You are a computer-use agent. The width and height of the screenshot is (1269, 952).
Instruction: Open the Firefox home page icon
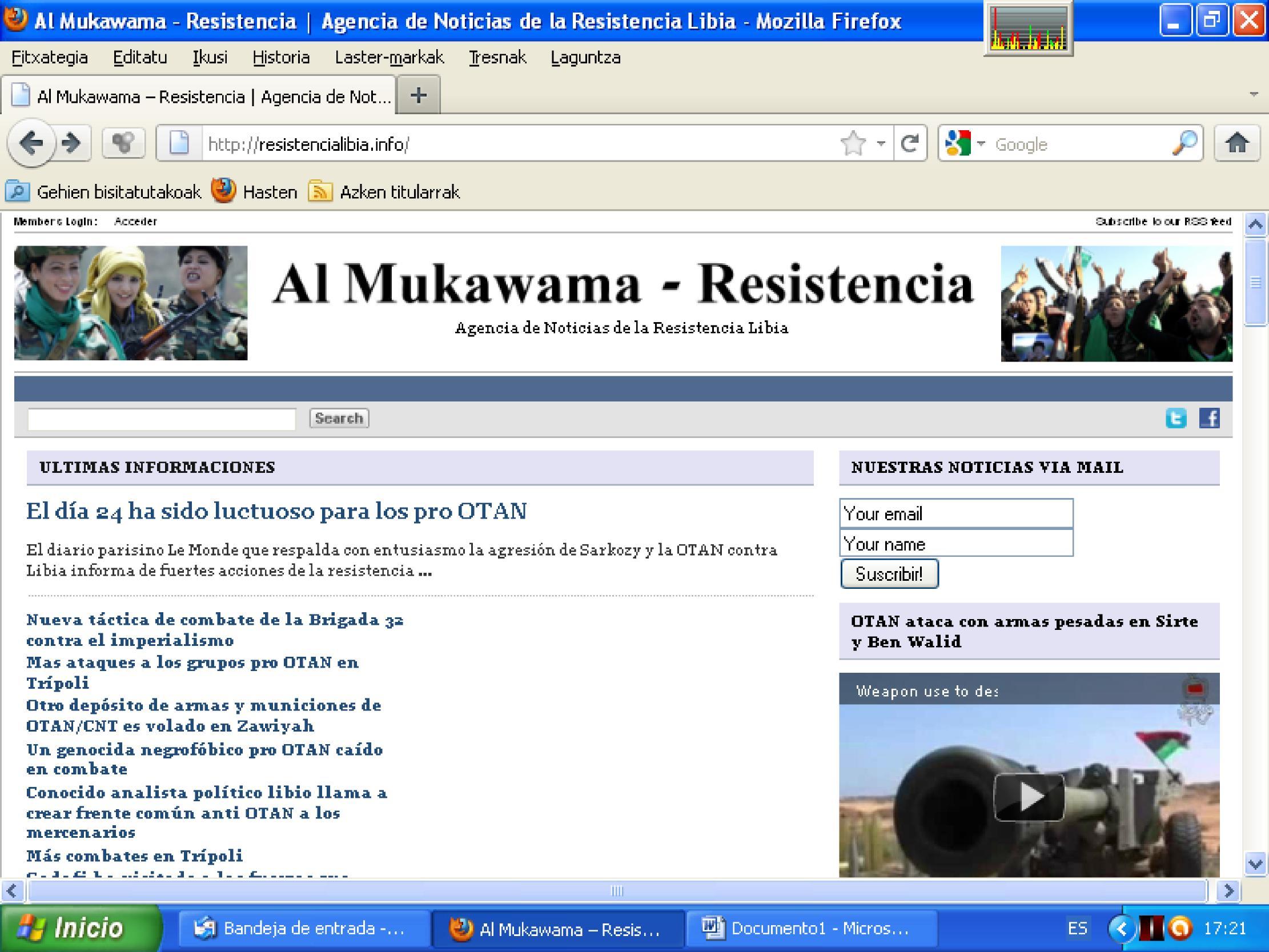pos(1237,143)
